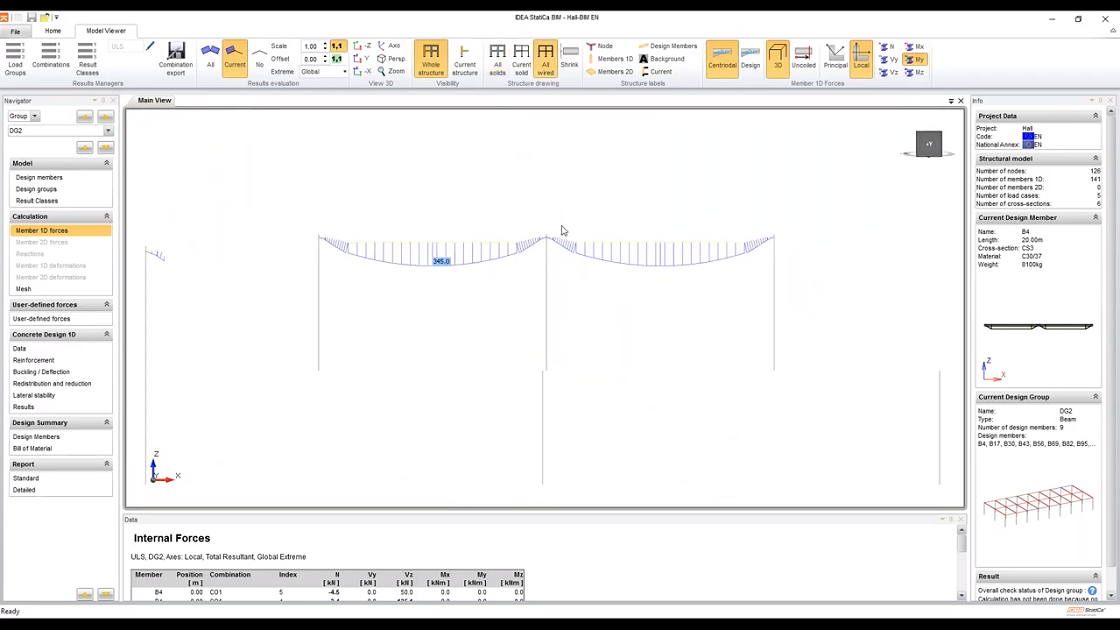1120x630 pixels.
Task: Collapse the Calculation section
Action: coord(106,216)
